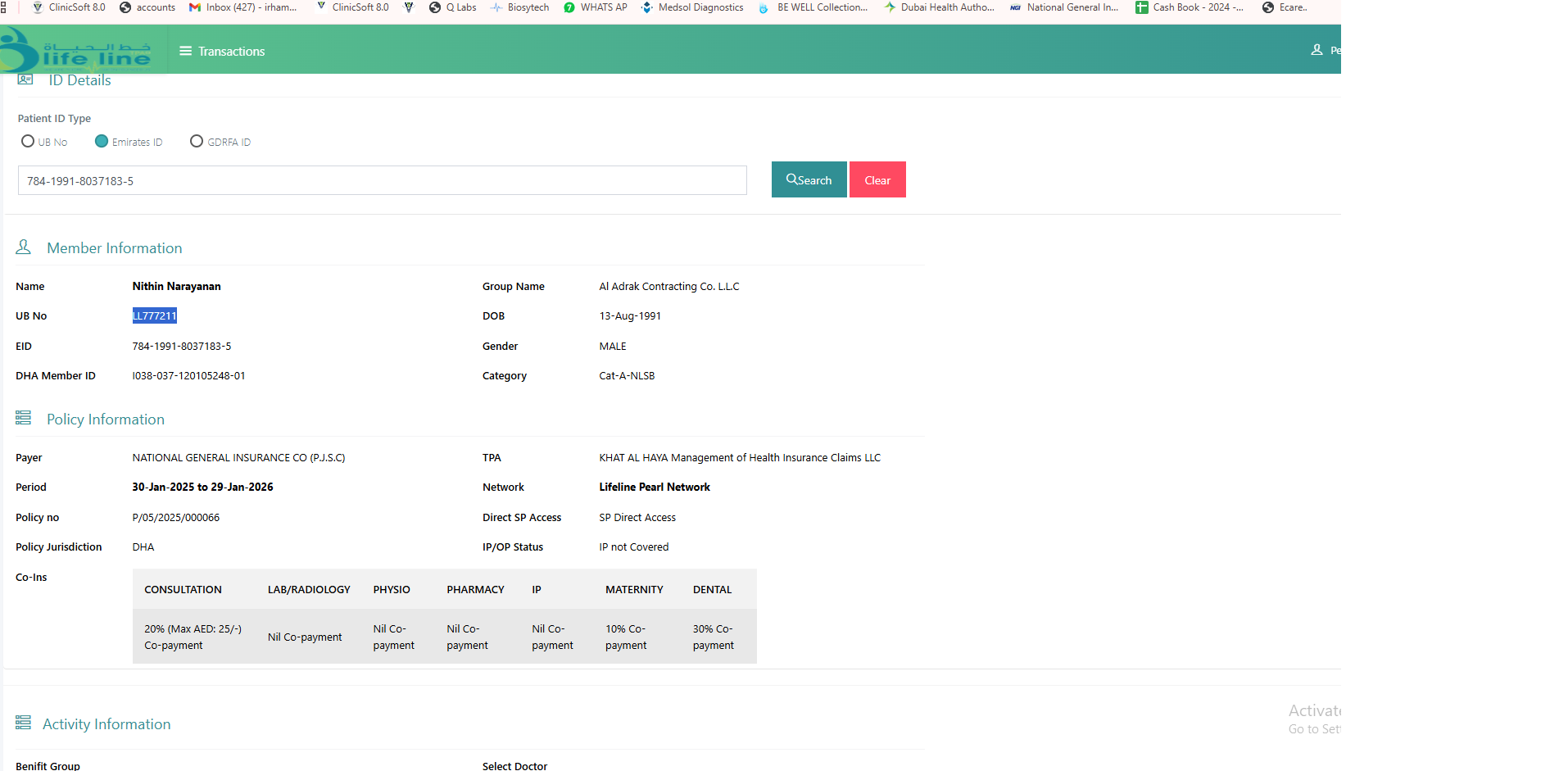Click the Activity Information list icon

pos(24,723)
